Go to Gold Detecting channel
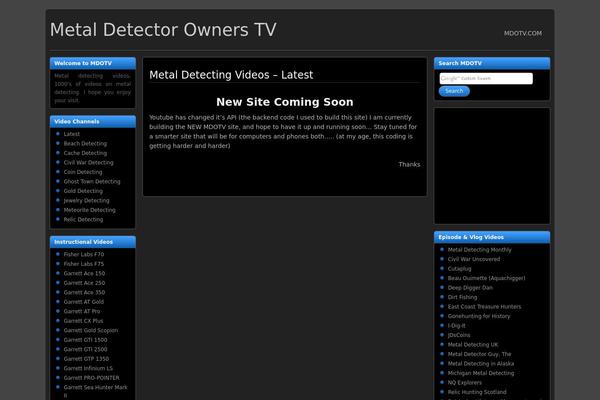The image size is (600, 400). pyautogui.click(x=83, y=191)
